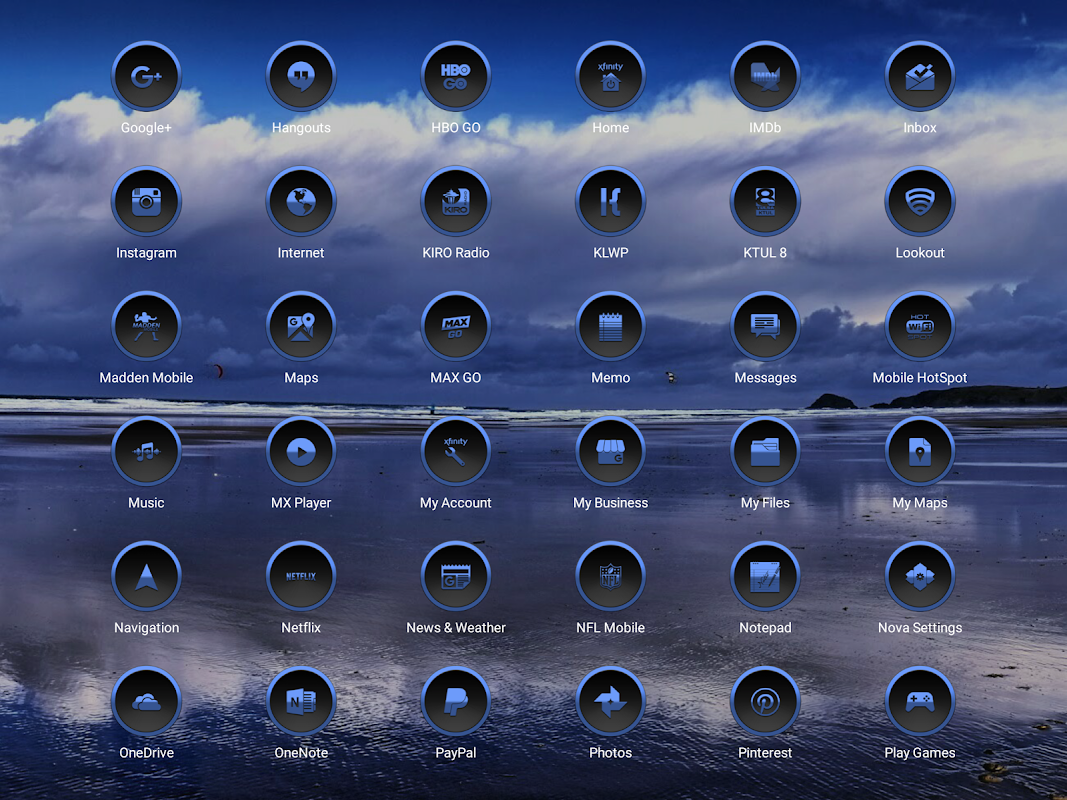Click the 'NFL Mobile' text label

(610, 628)
